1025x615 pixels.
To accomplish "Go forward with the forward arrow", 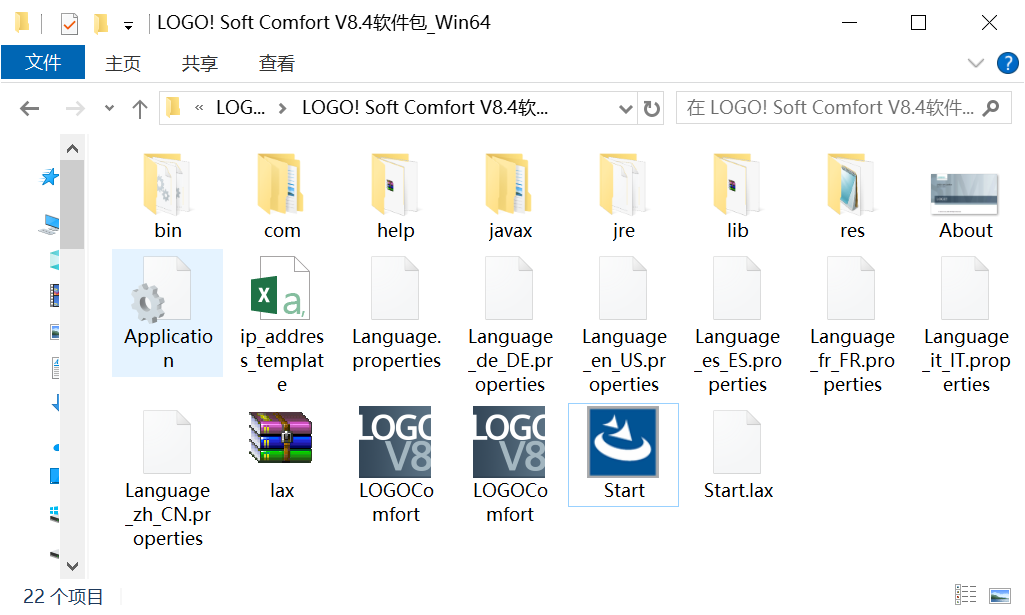I will (75, 108).
